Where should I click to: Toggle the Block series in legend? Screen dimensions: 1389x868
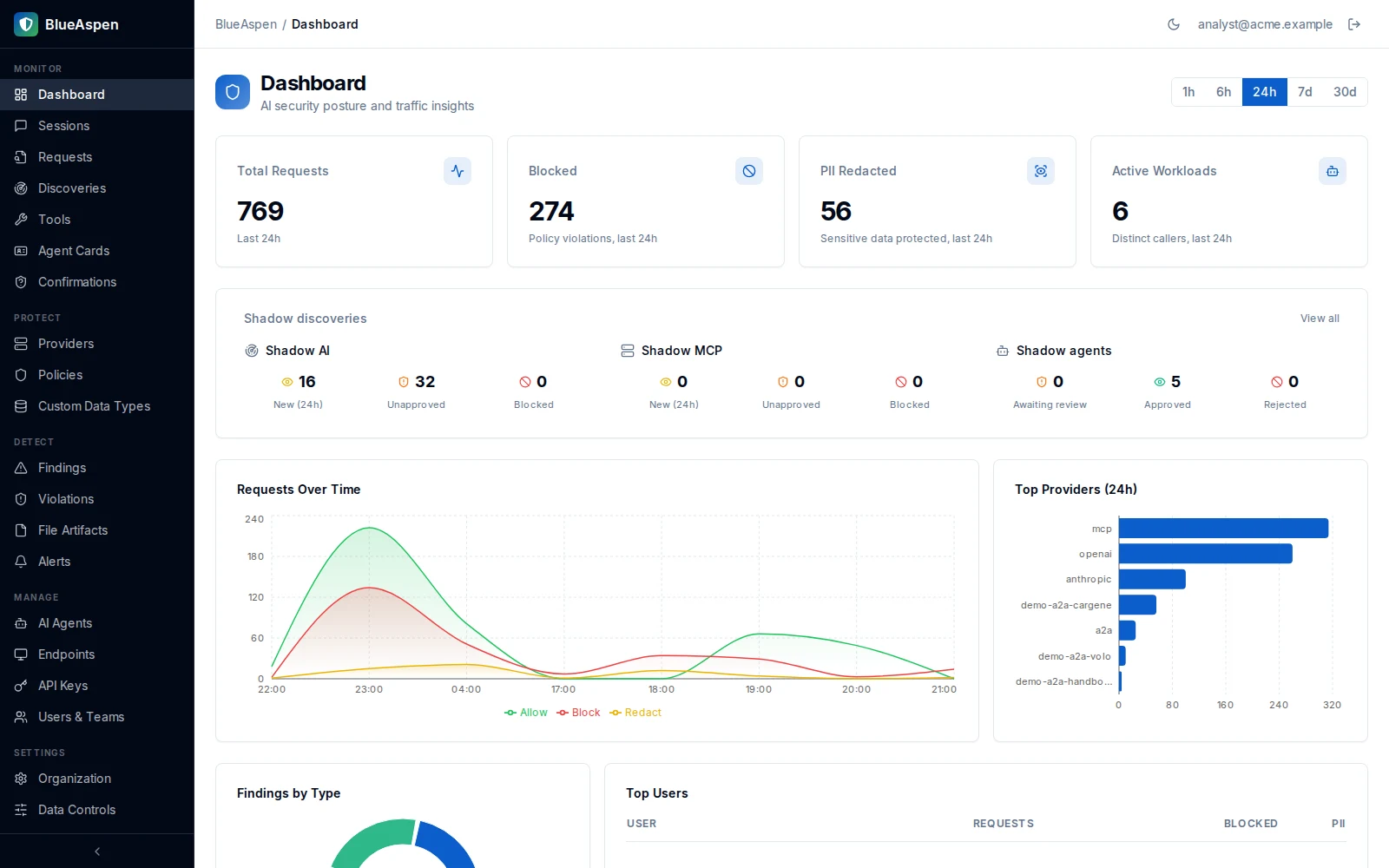578,713
